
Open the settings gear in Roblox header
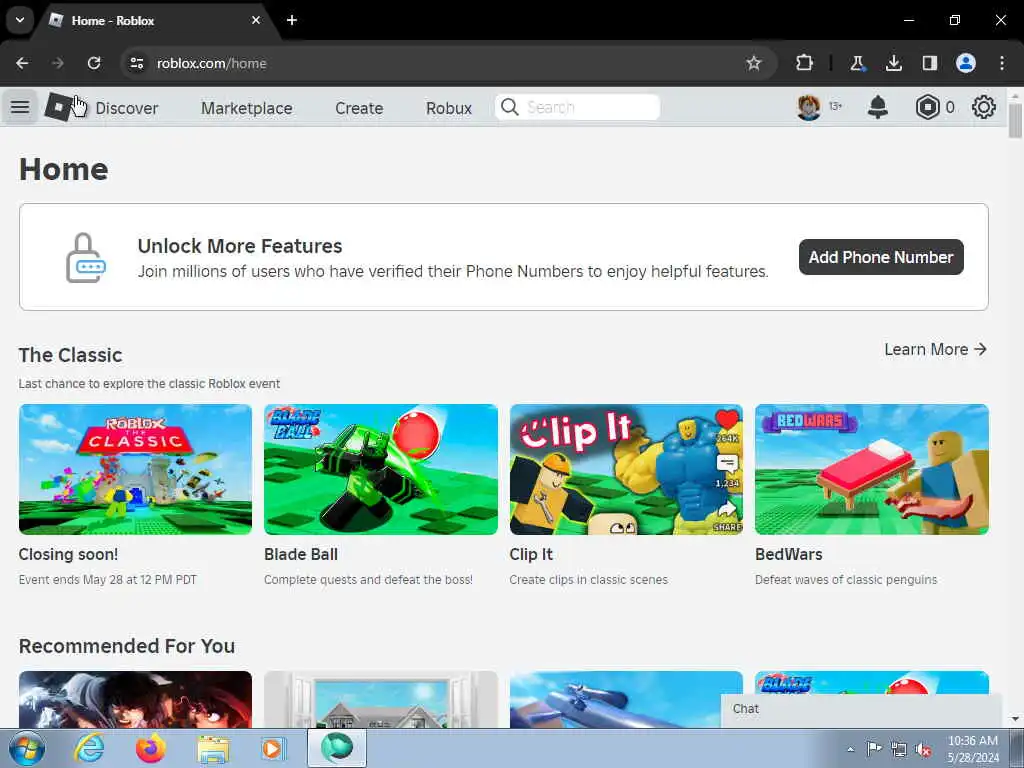point(984,107)
